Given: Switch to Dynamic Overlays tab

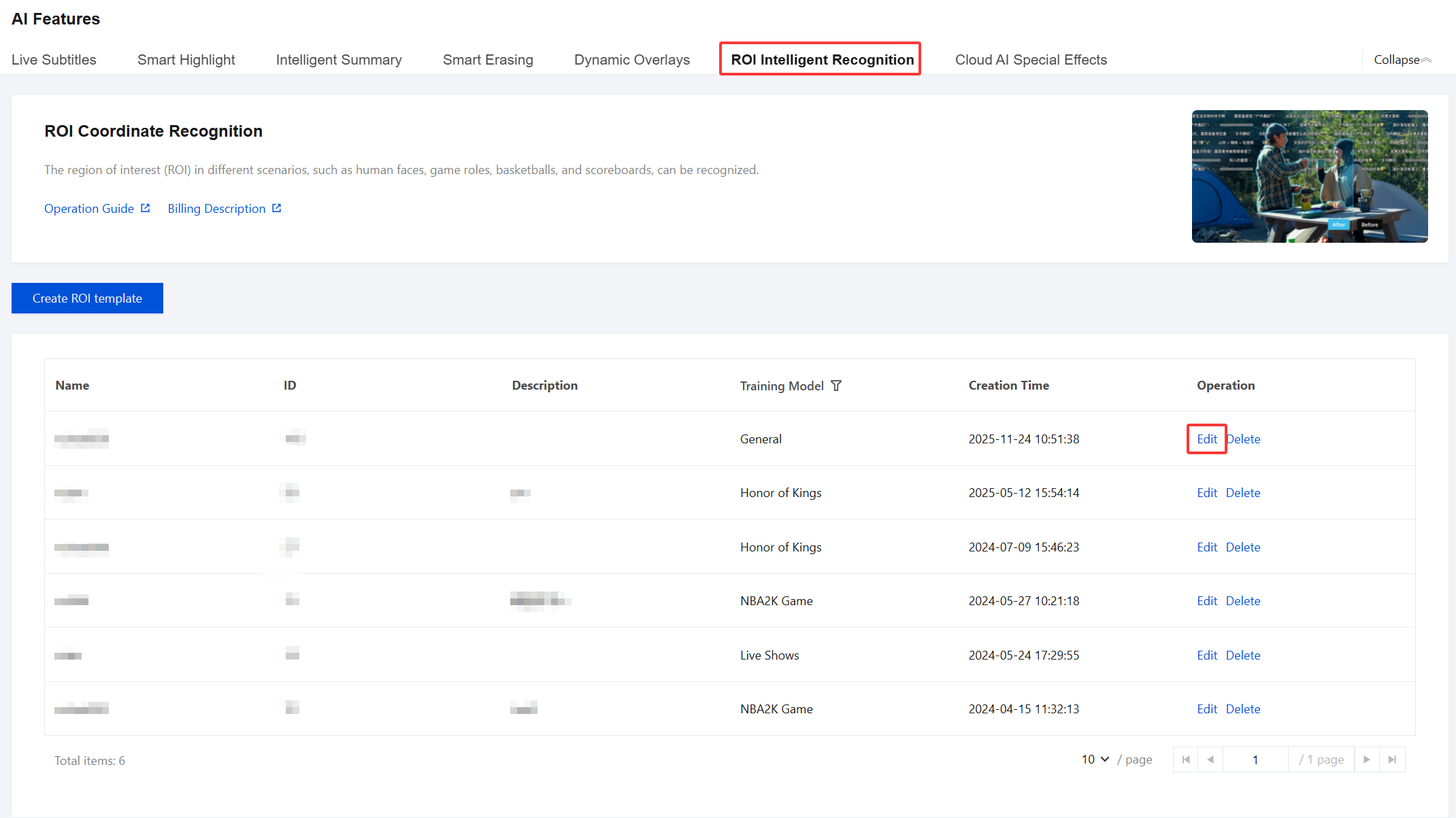Looking at the screenshot, I should pyautogui.click(x=631, y=60).
